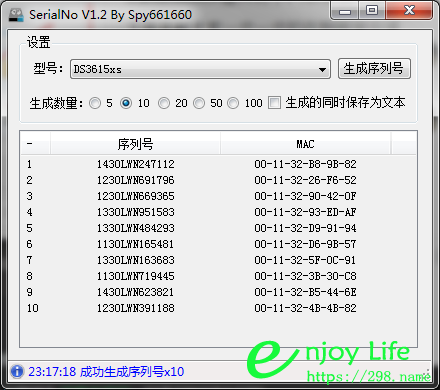The height and width of the screenshot is (390, 440).
Task: Select serial 1230LWN669365
Action: tap(136, 196)
